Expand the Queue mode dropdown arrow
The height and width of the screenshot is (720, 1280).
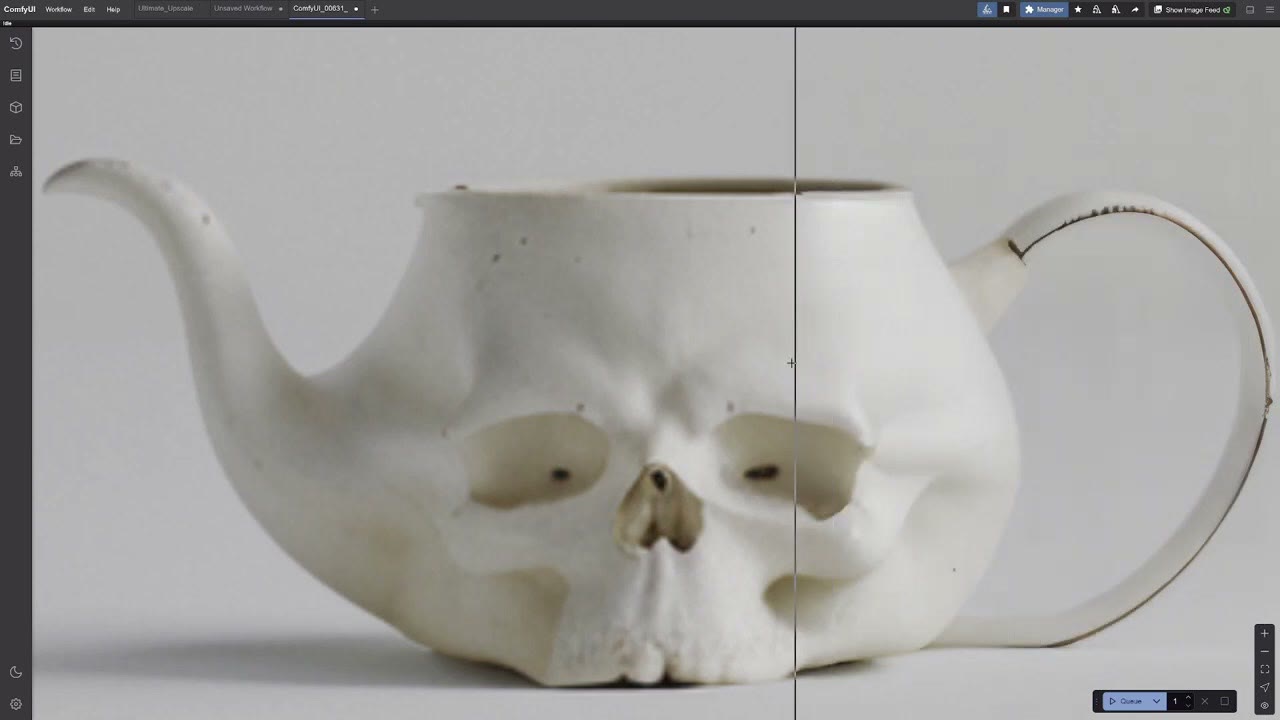click(1157, 701)
